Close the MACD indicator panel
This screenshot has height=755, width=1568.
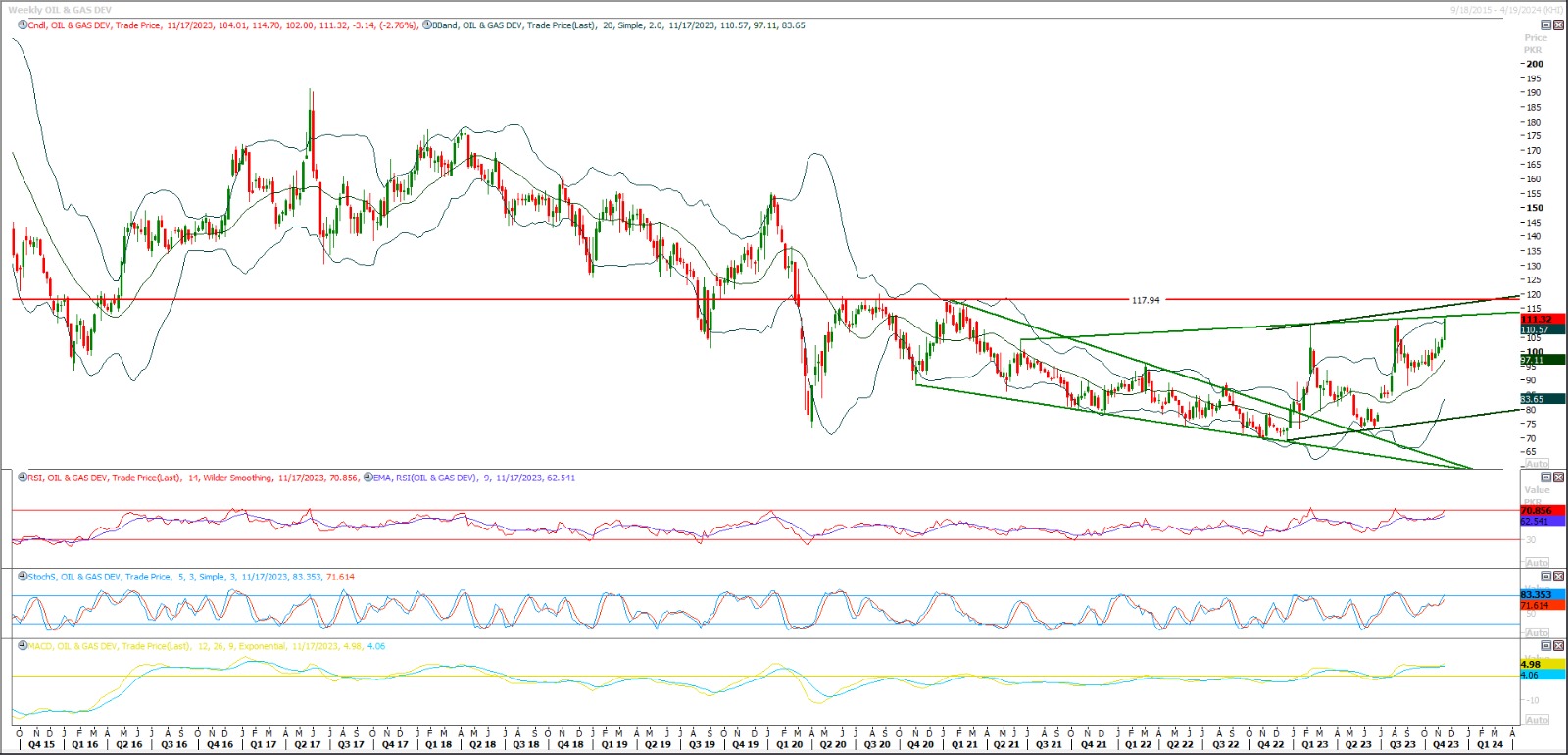[1558, 646]
